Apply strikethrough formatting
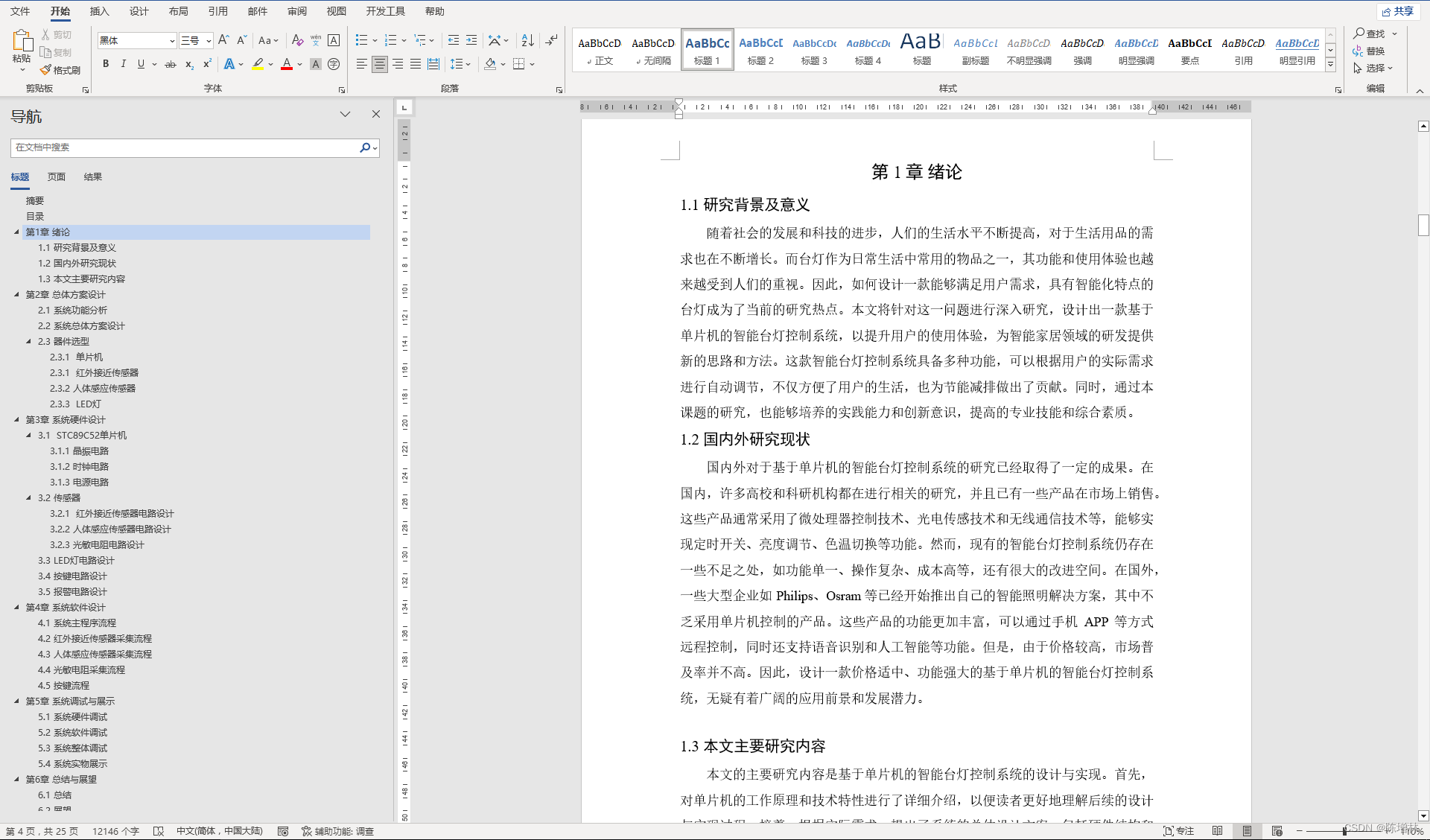1430x840 pixels. pyautogui.click(x=171, y=65)
